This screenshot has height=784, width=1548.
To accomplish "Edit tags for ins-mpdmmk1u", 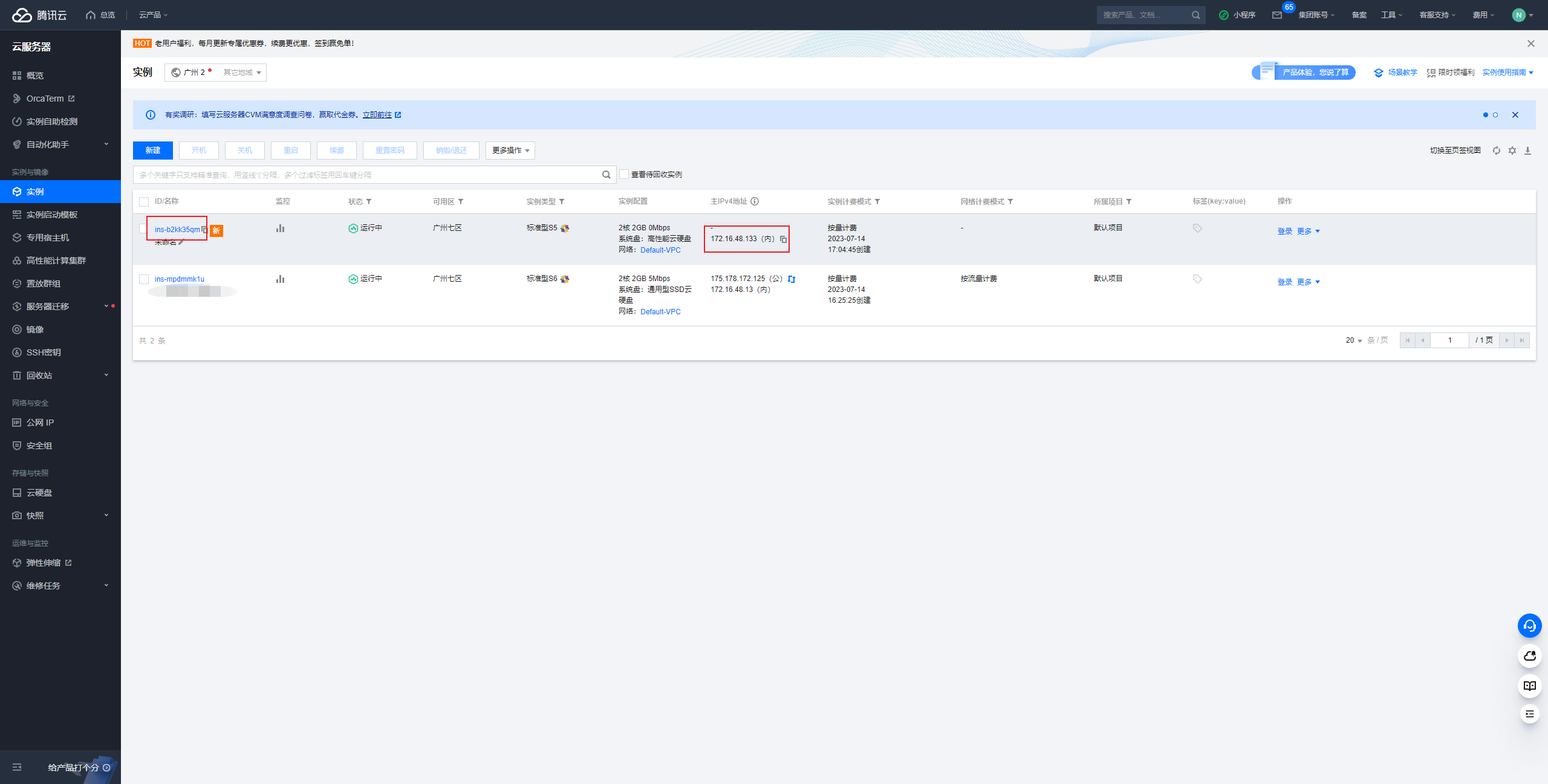I will click(x=1197, y=279).
